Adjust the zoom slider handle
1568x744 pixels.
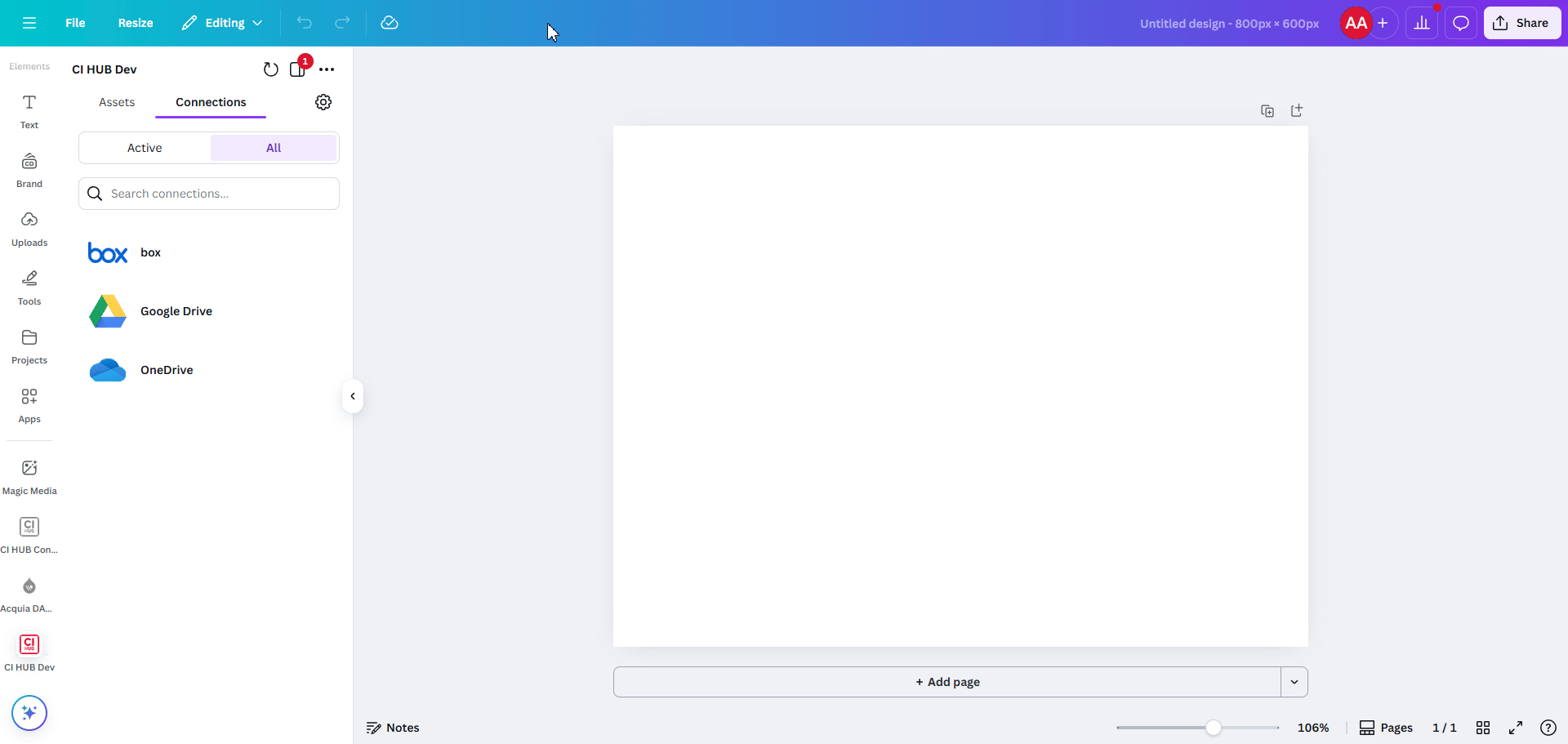pos(1214,728)
